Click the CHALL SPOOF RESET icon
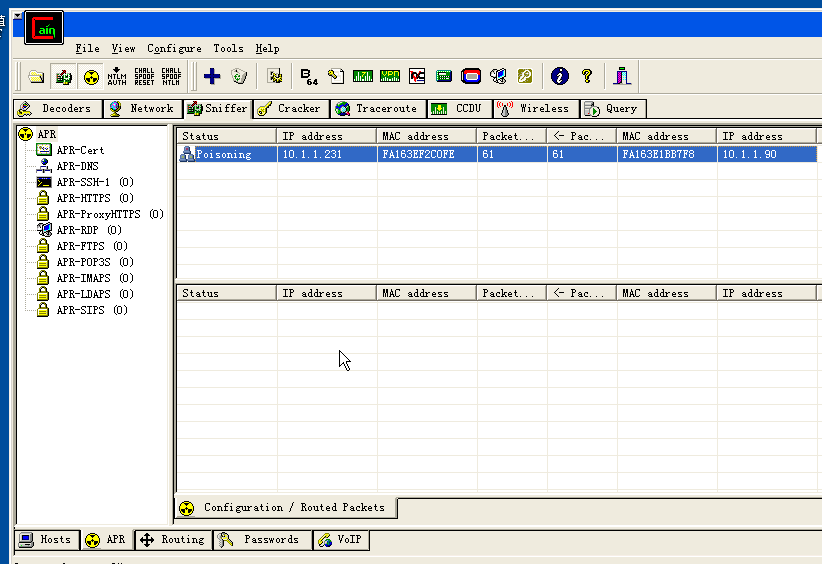The height and width of the screenshot is (564, 822). point(144,77)
